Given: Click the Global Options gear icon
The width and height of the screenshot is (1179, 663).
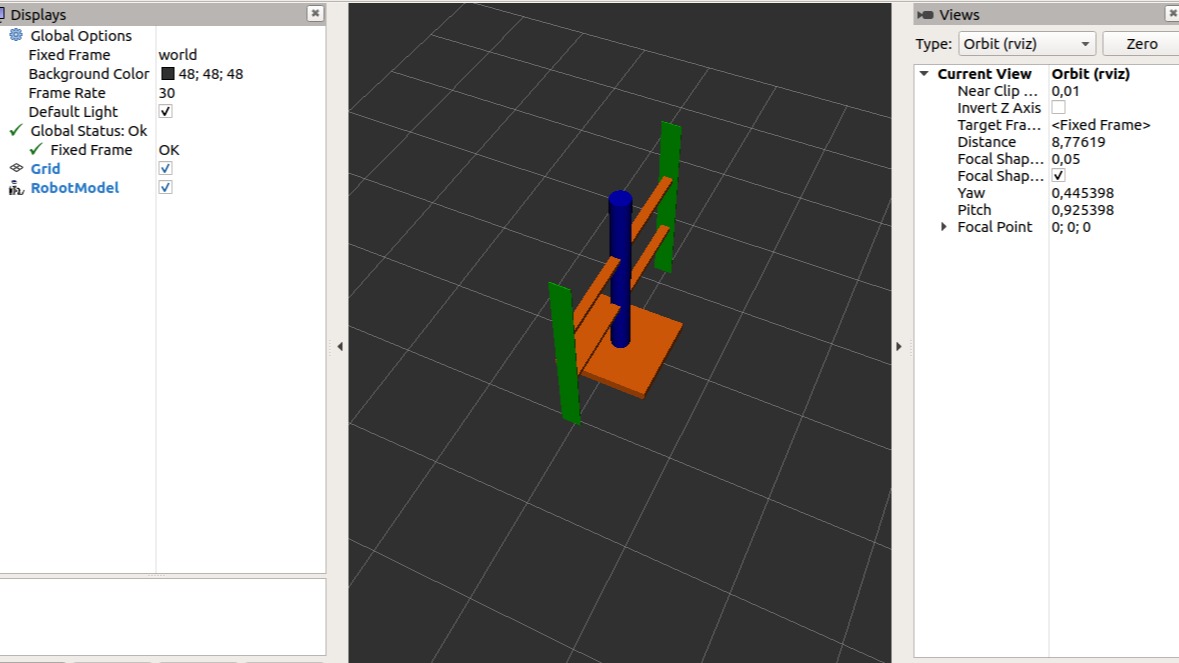Looking at the screenshot, I should pyautogui.click(x=16, y=35).
